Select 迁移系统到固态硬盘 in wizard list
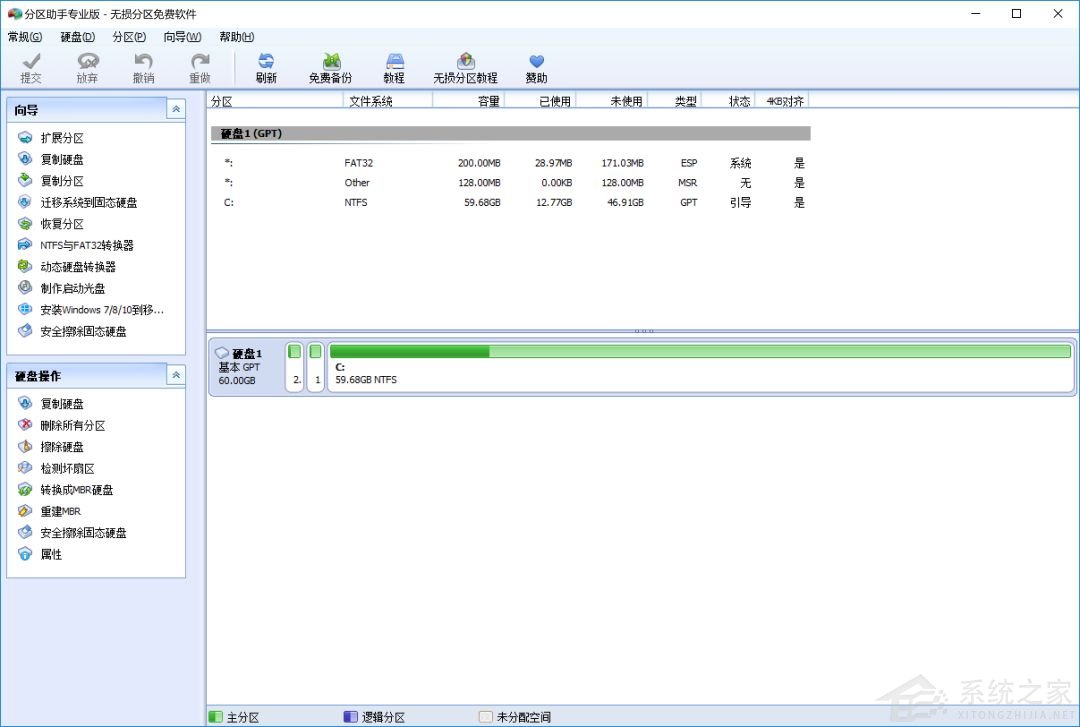 click(x=88, y=202)
